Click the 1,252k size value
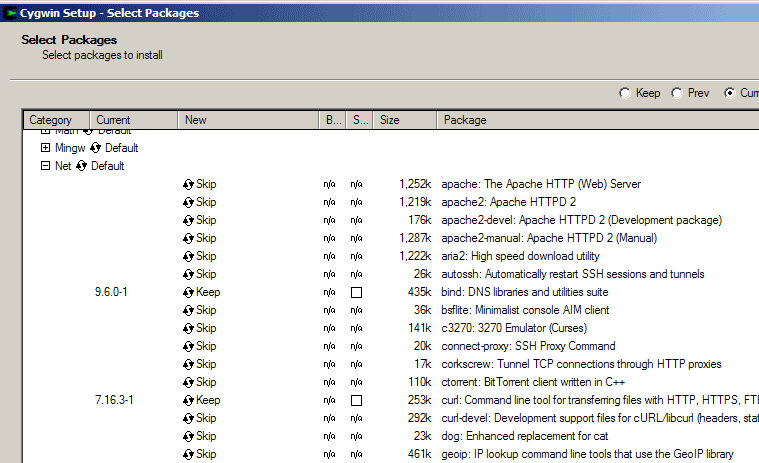Viewport: 759px width, 463px height. coord(415,184)
